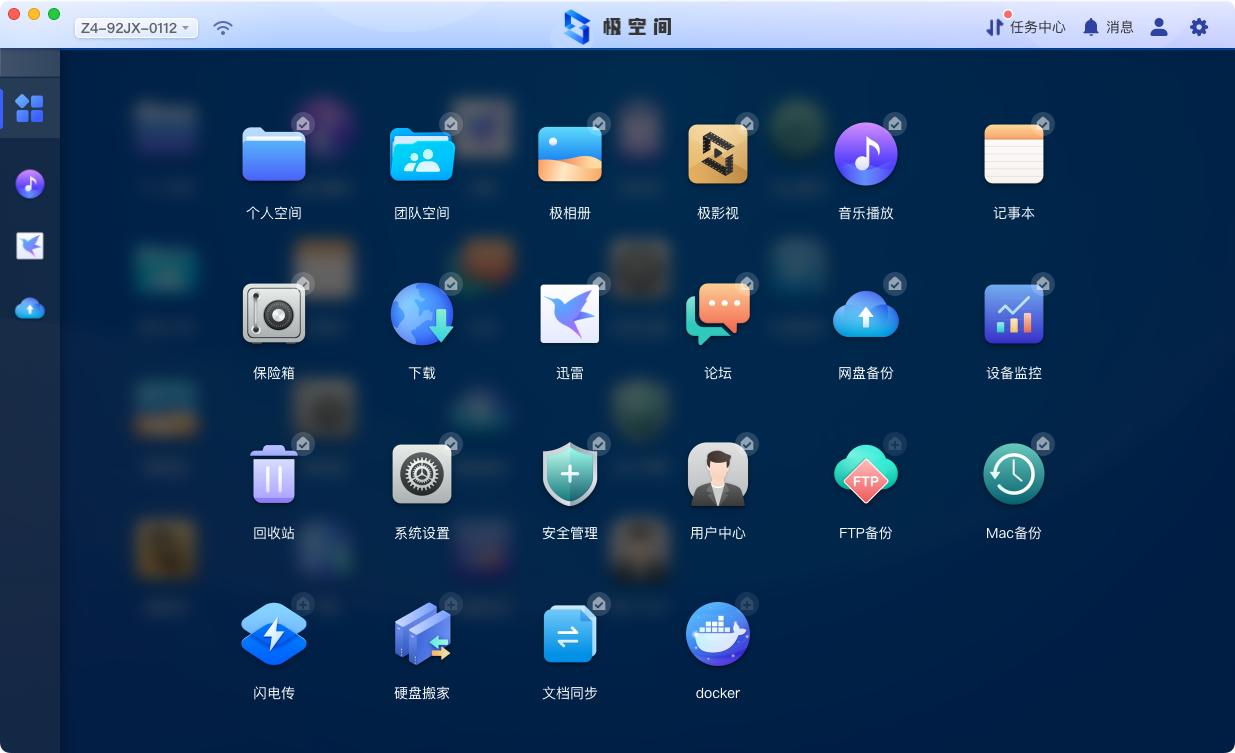Viewport: 1235px width, 753px height.
Task: Open the 个人空间 personal space app
Action: point(273,154)
